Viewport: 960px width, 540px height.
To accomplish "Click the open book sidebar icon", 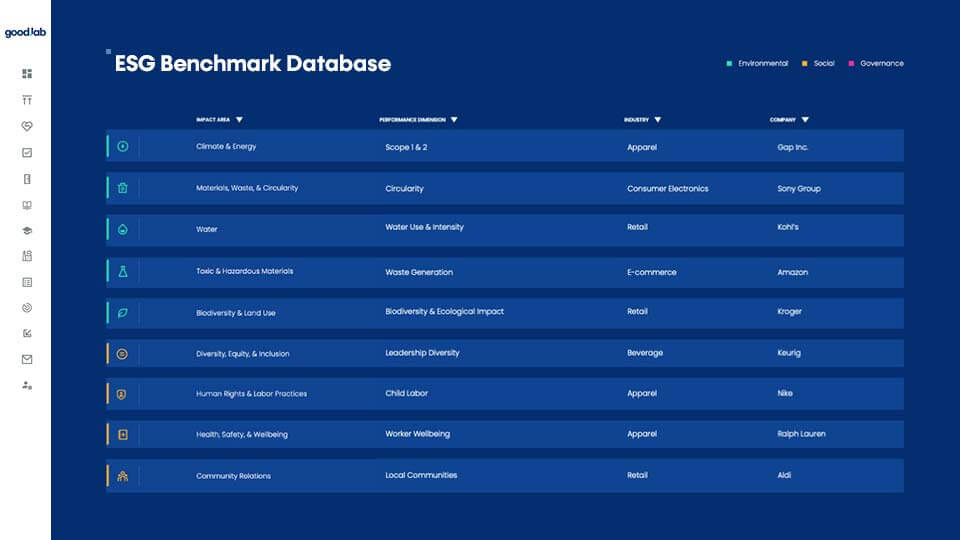I will pos(27,205).
